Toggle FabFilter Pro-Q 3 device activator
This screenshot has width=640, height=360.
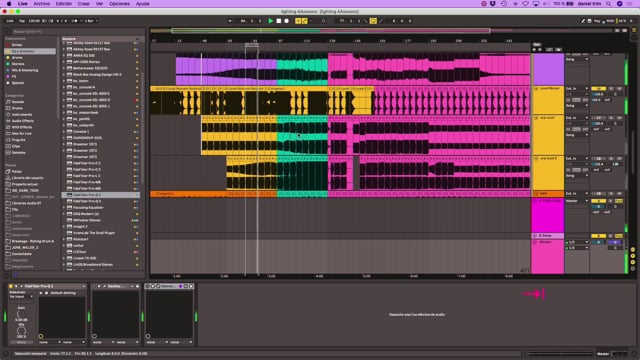tap(11, 286)
